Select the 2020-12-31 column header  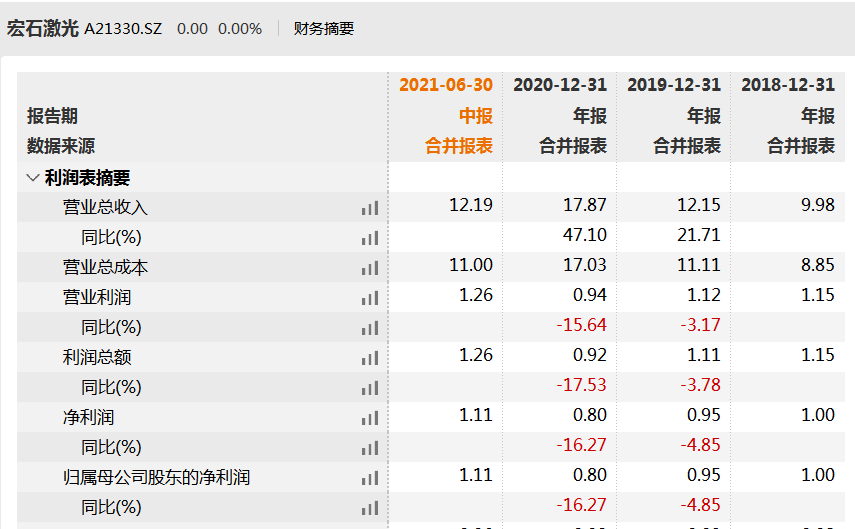[x=560, y=85]
